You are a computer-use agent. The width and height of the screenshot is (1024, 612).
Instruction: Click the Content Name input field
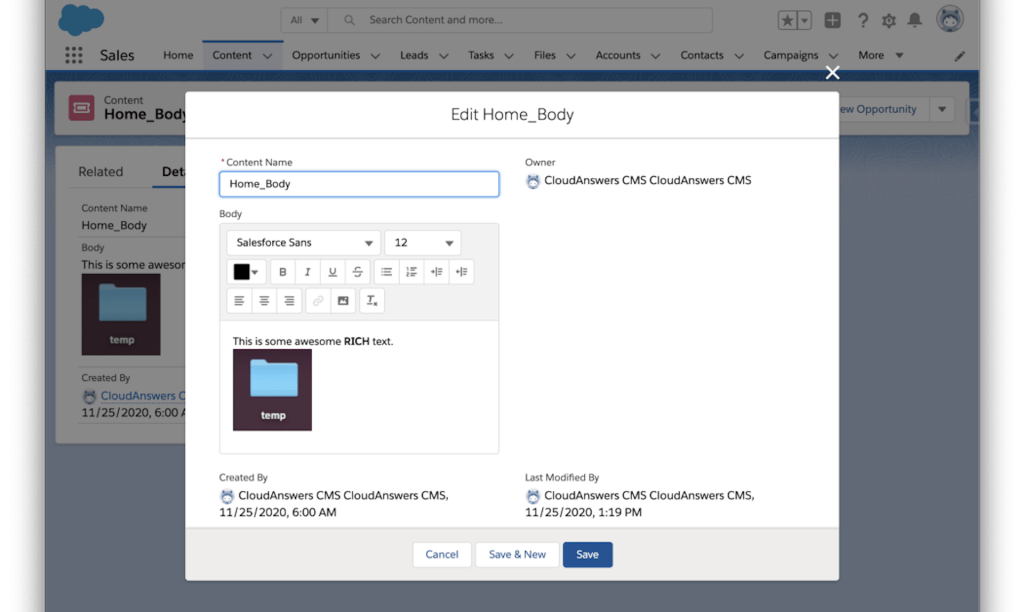pyautogui.click(x=358, y=184)
